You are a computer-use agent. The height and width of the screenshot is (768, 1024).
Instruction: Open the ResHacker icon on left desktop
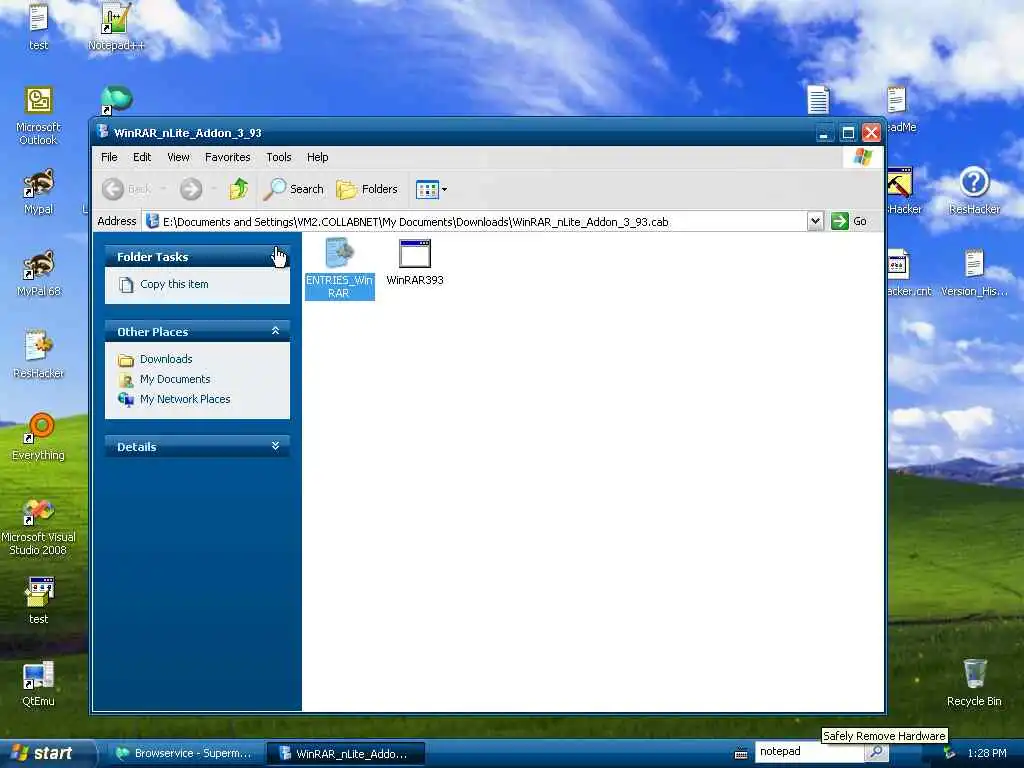click(x=39, y=355)
